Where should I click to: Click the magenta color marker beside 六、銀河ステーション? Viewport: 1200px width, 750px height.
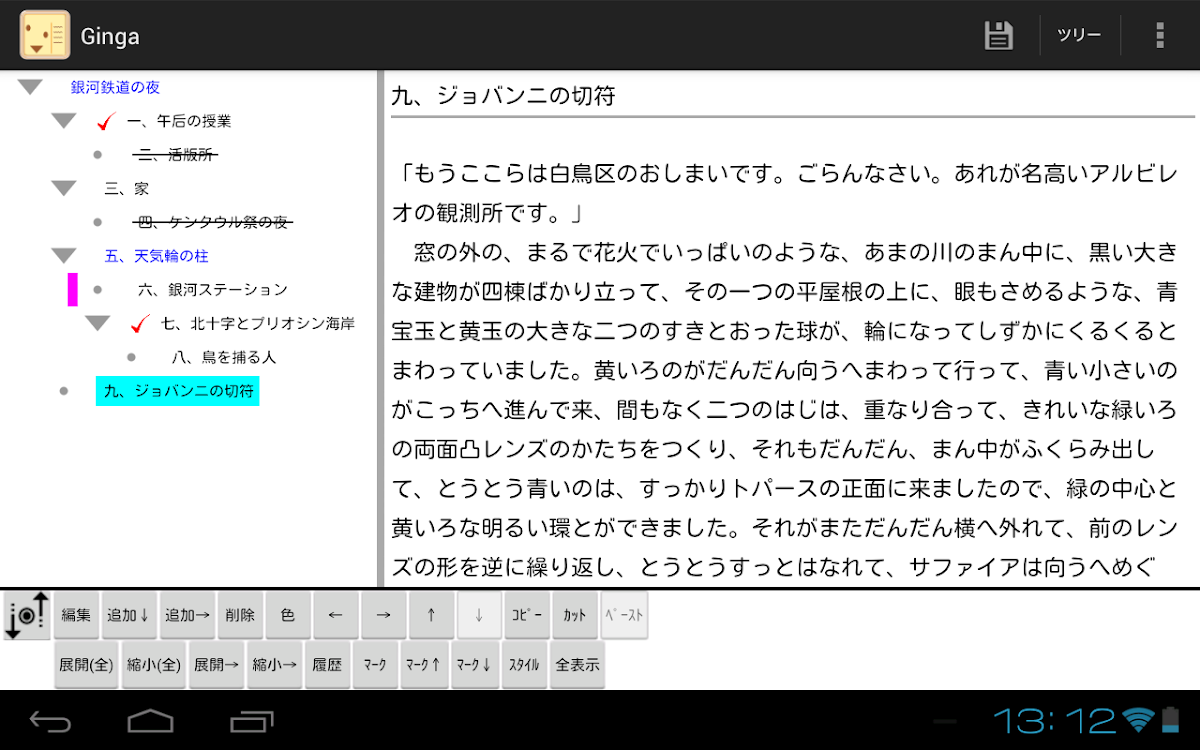click(x=73, y=289)
